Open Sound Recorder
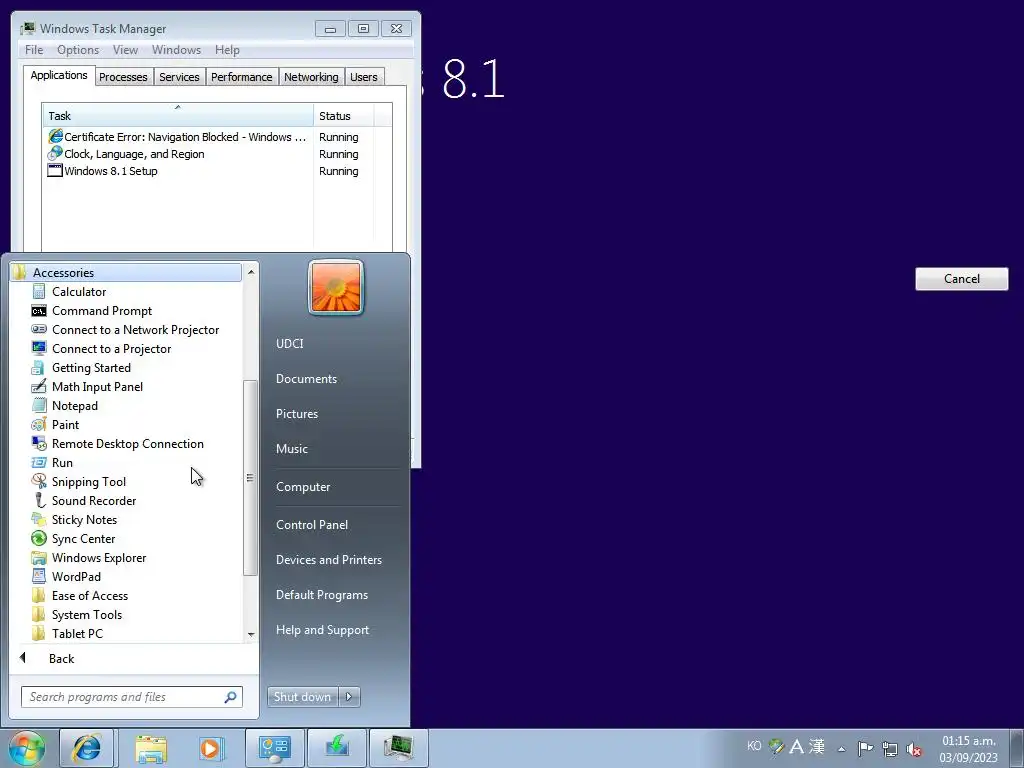 click(93, 500)
